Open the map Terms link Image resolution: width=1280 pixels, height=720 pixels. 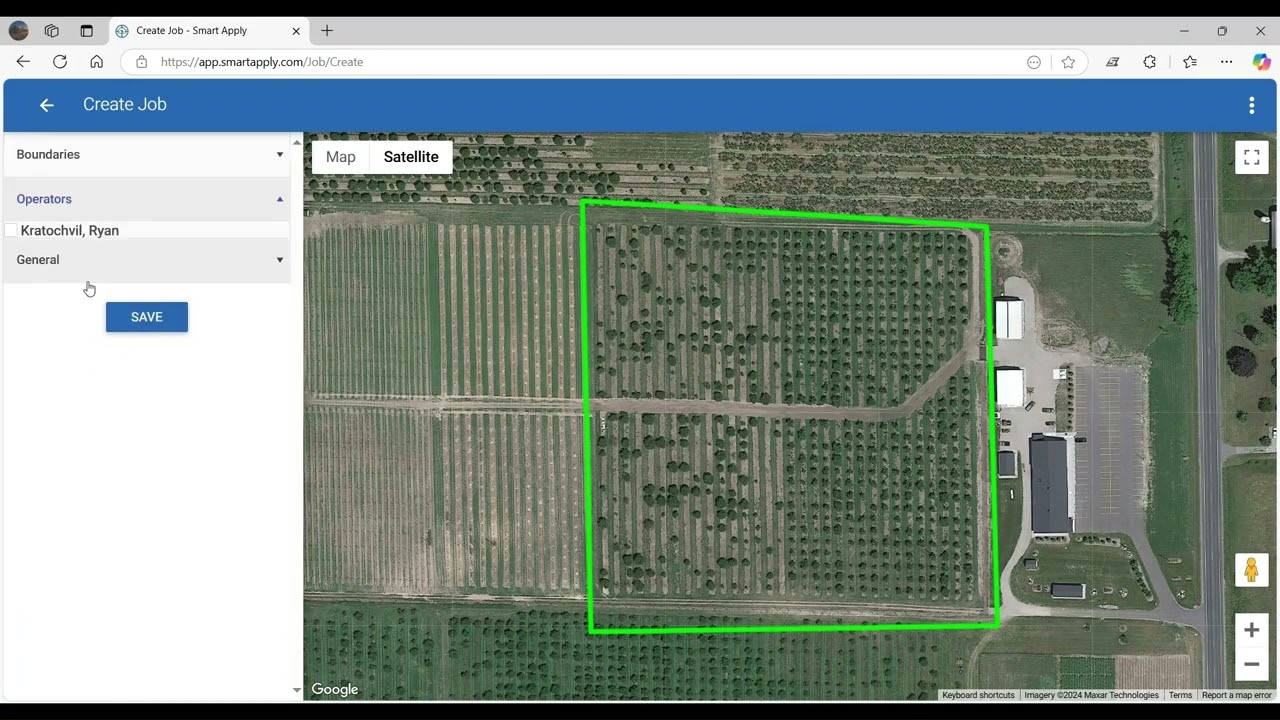click(1180, 695)
